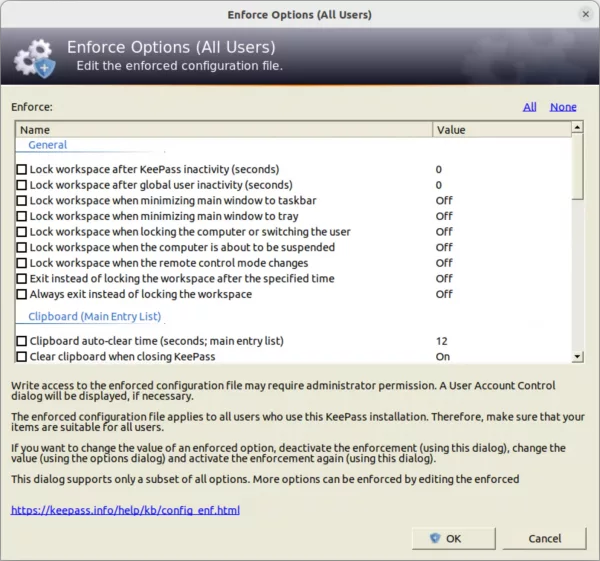The image size is (600, 561).
Task: Click Off value for minimizing to taskbar
Action: click(444, 201)
